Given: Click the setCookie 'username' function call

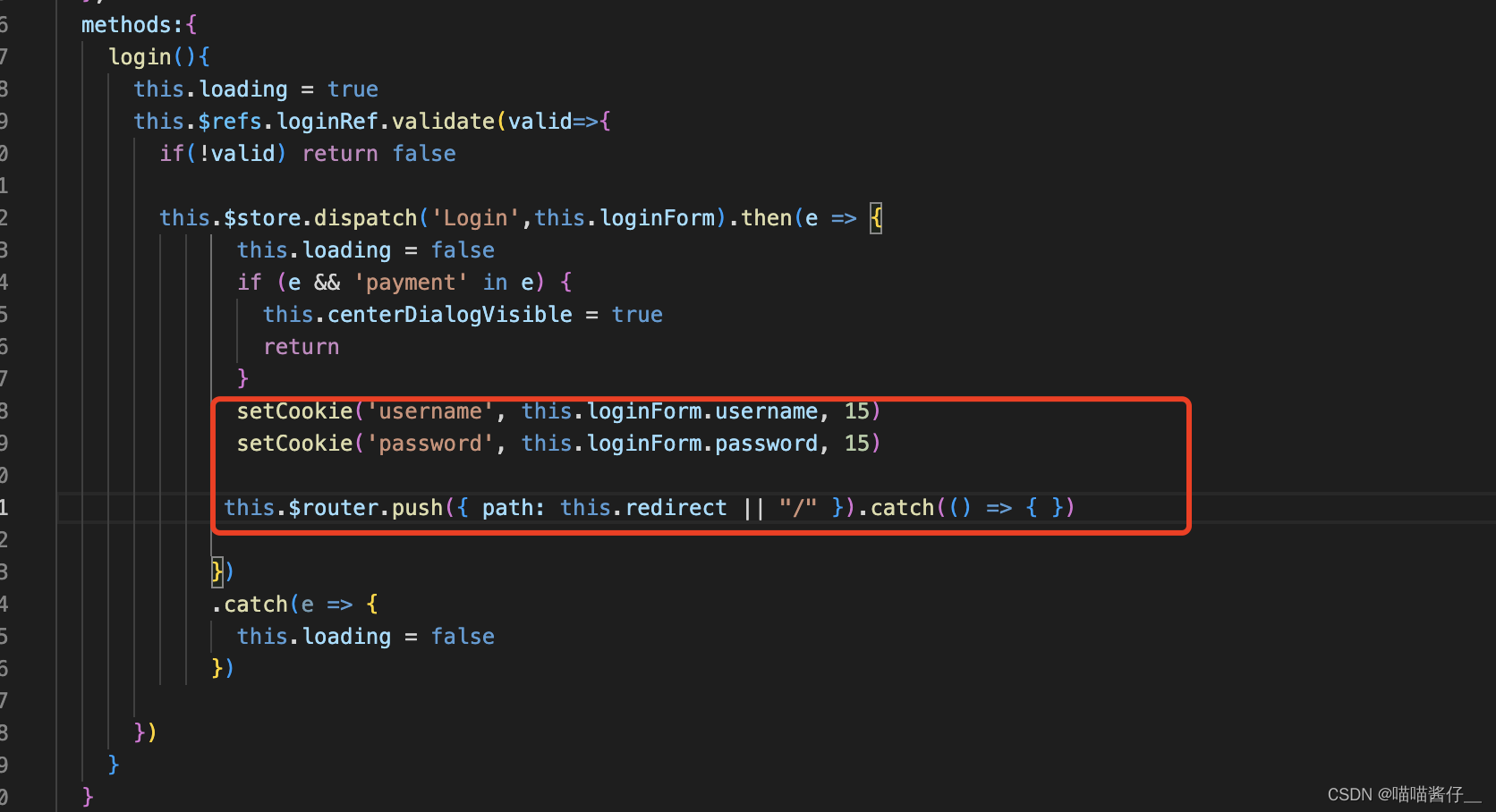Looking at the screenshot, I should [x=295, y=410].
